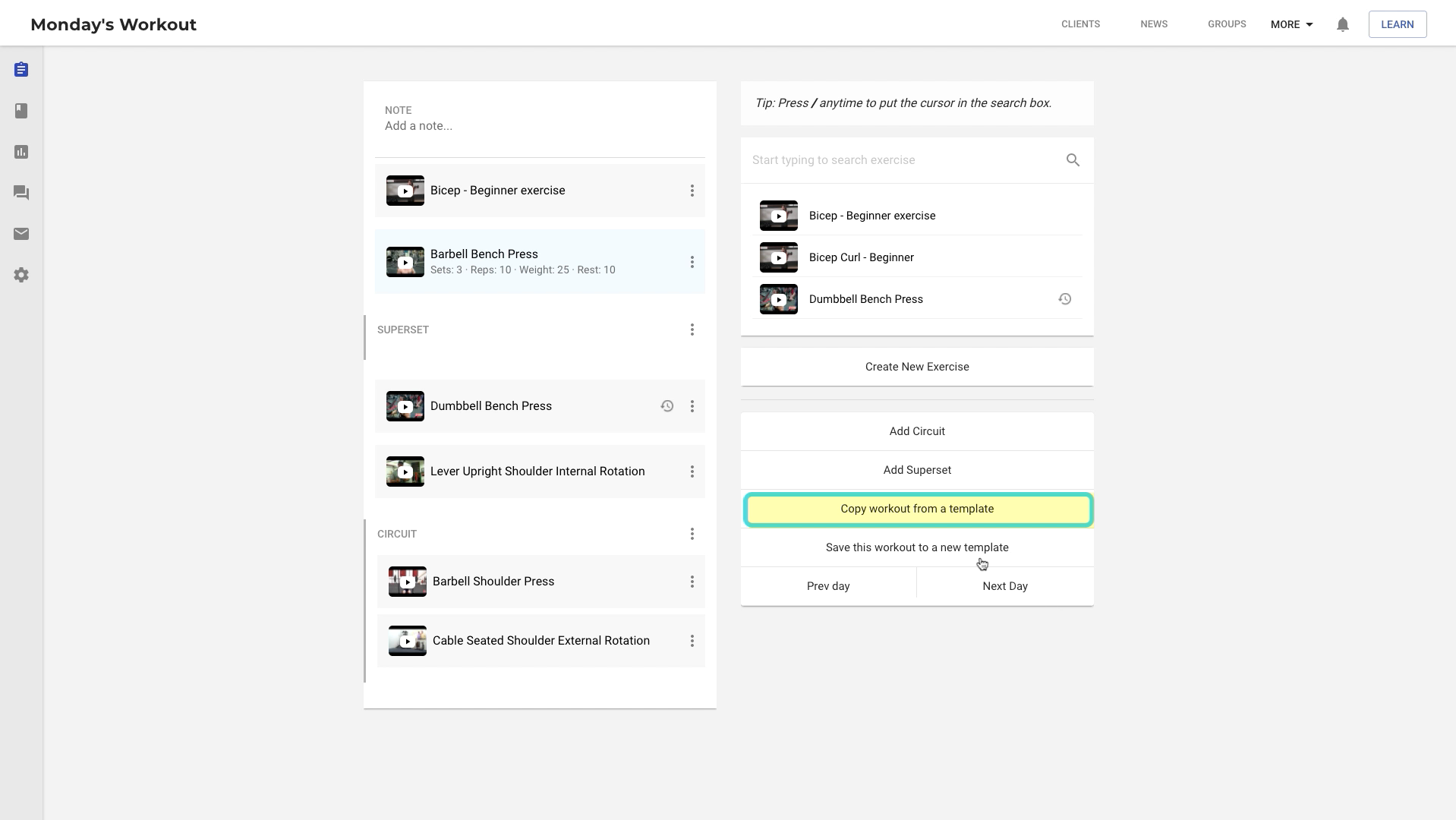Viewport: 1456px width, 820px height.
Task: Open the chat messages sidebar icon
Action: pyautogui.click(x=21, y=193)
